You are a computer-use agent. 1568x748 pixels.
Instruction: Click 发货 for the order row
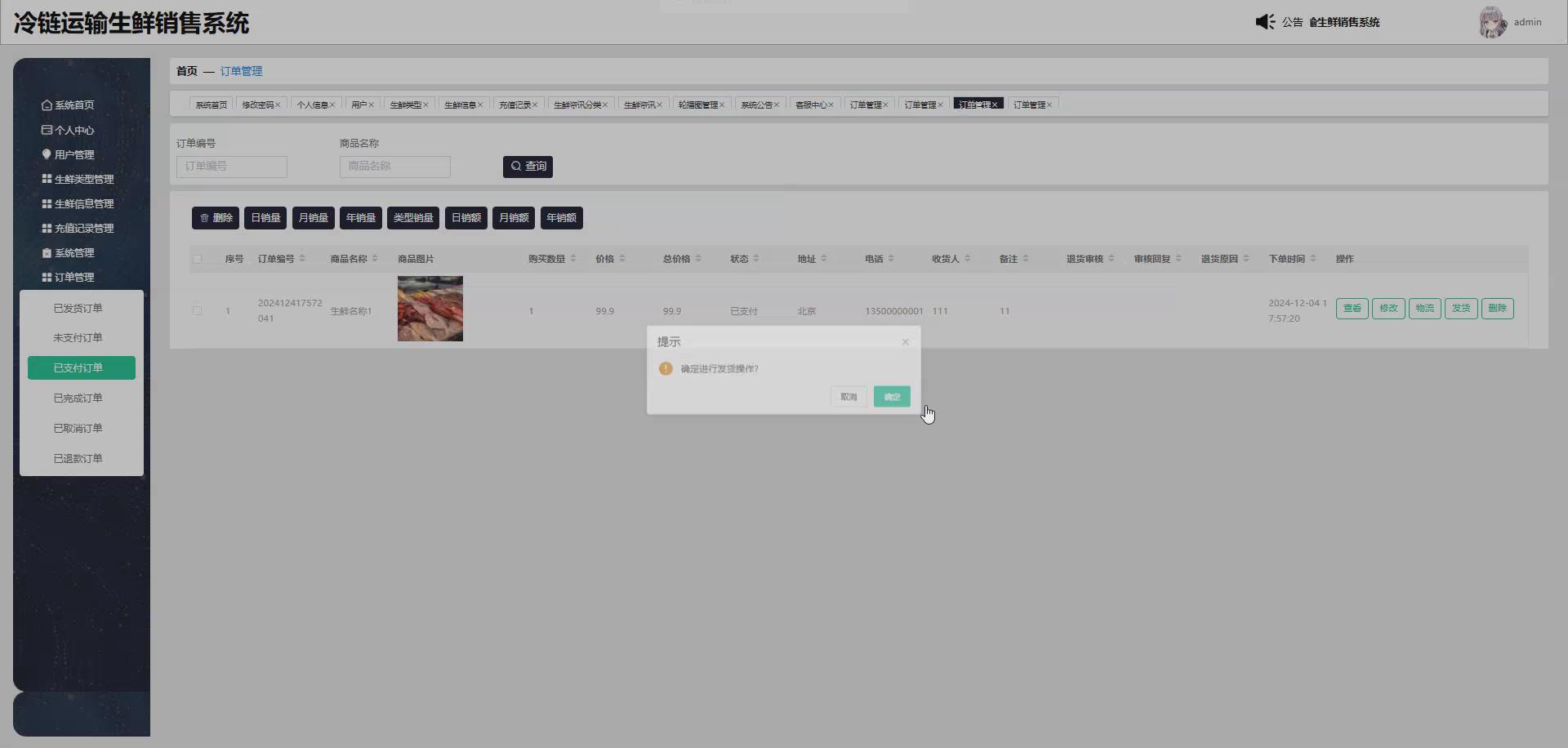click(x=1461, y=309)
